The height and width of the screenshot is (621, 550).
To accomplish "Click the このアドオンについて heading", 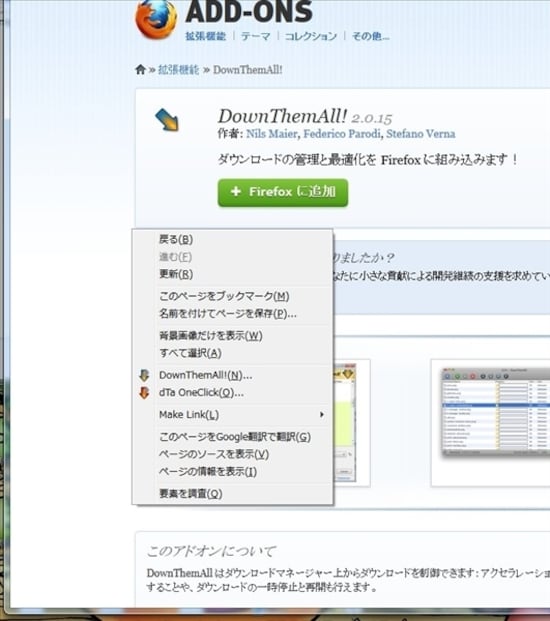I will tap(211, 551).
